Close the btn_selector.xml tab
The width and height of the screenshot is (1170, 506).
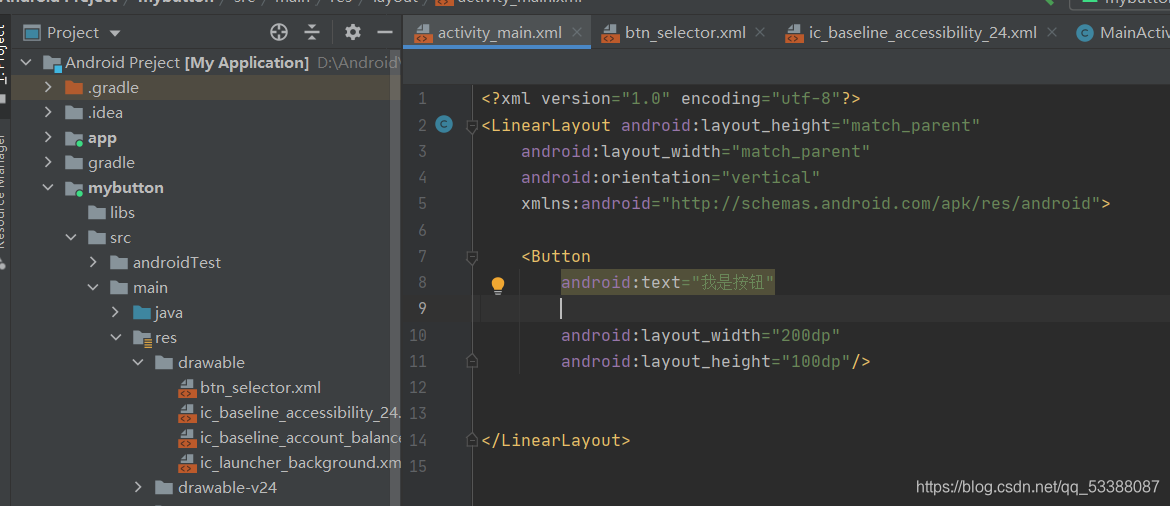pyautogui.click(x=760, y=32)
